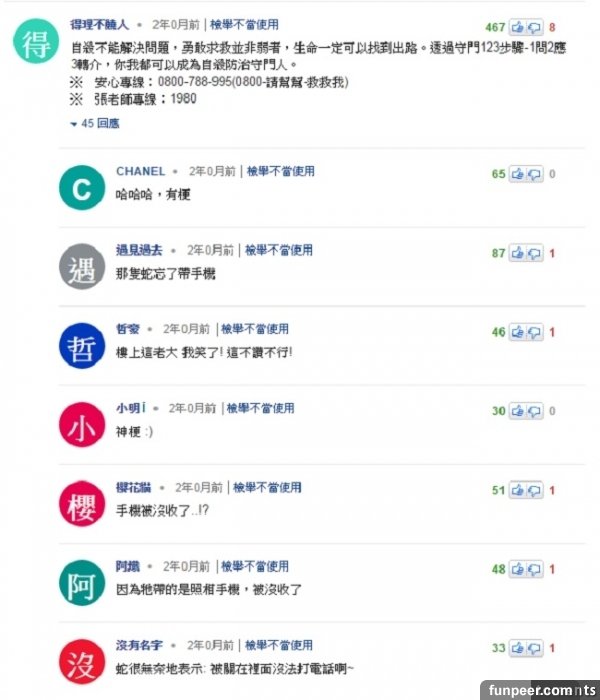Click the red 沒 avatar
This screenshot has height=700, width=600.
pos(82,662)
